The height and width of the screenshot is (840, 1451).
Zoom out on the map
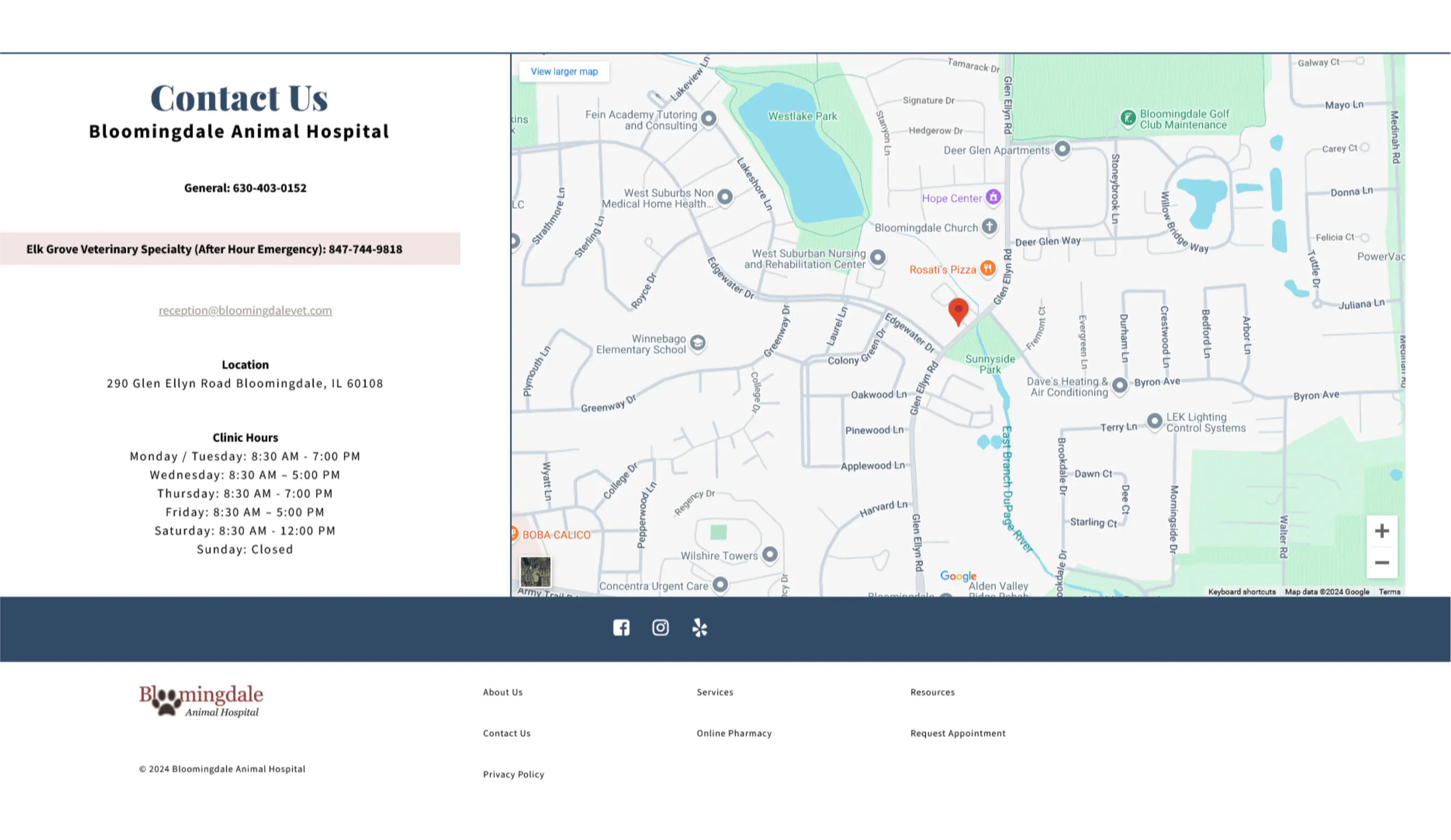[x=1381, y=562]
